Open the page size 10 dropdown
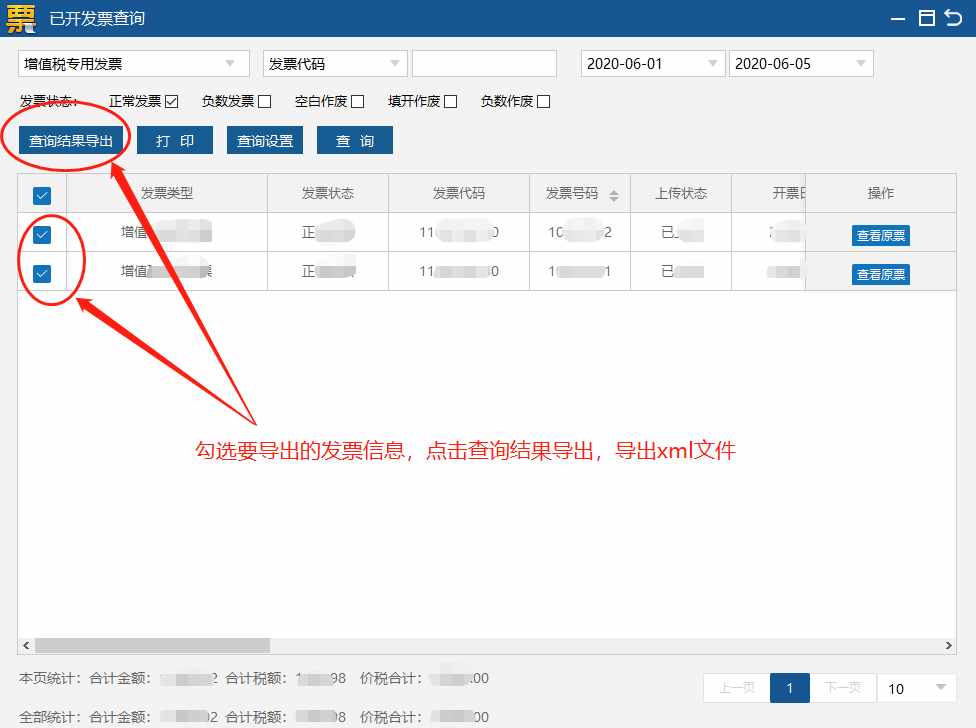 (x=916, y=688)
